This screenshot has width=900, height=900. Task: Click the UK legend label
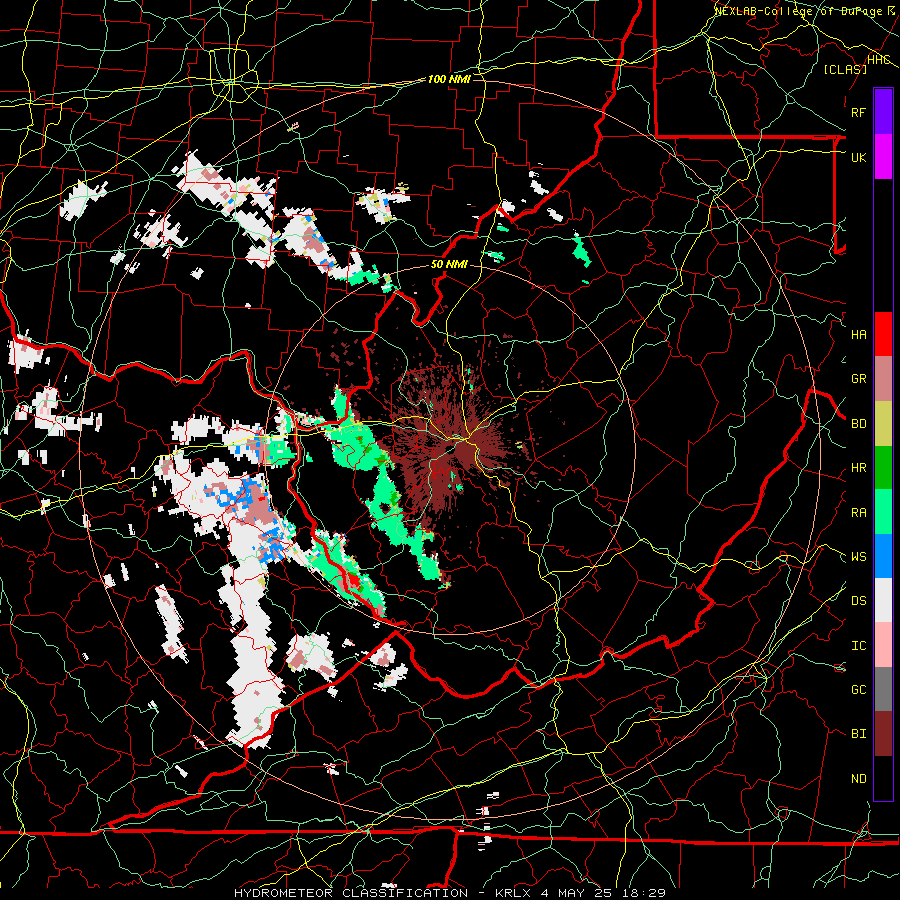pos(859,157)
